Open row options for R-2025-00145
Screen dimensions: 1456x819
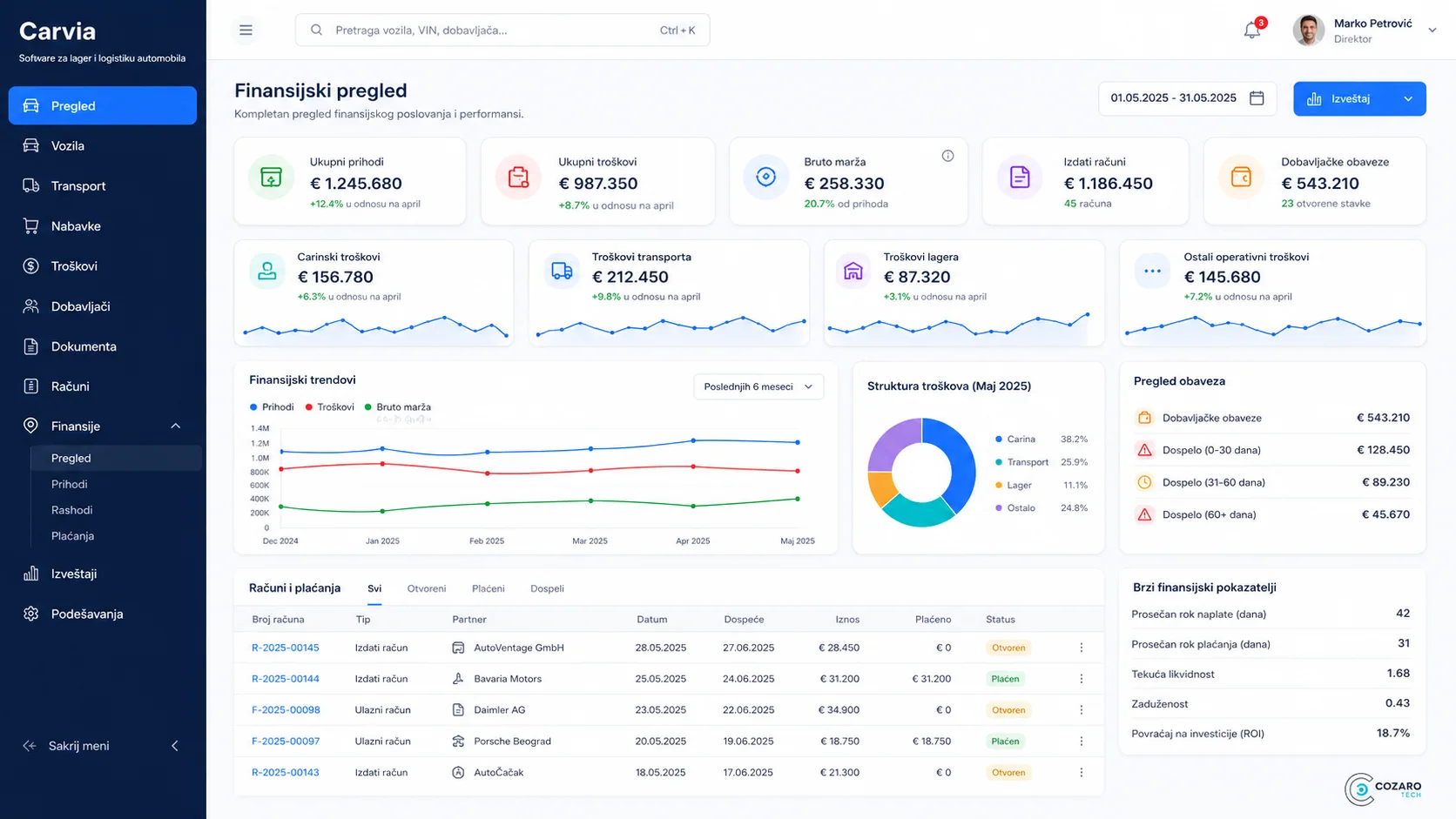tap(1082, 648)
